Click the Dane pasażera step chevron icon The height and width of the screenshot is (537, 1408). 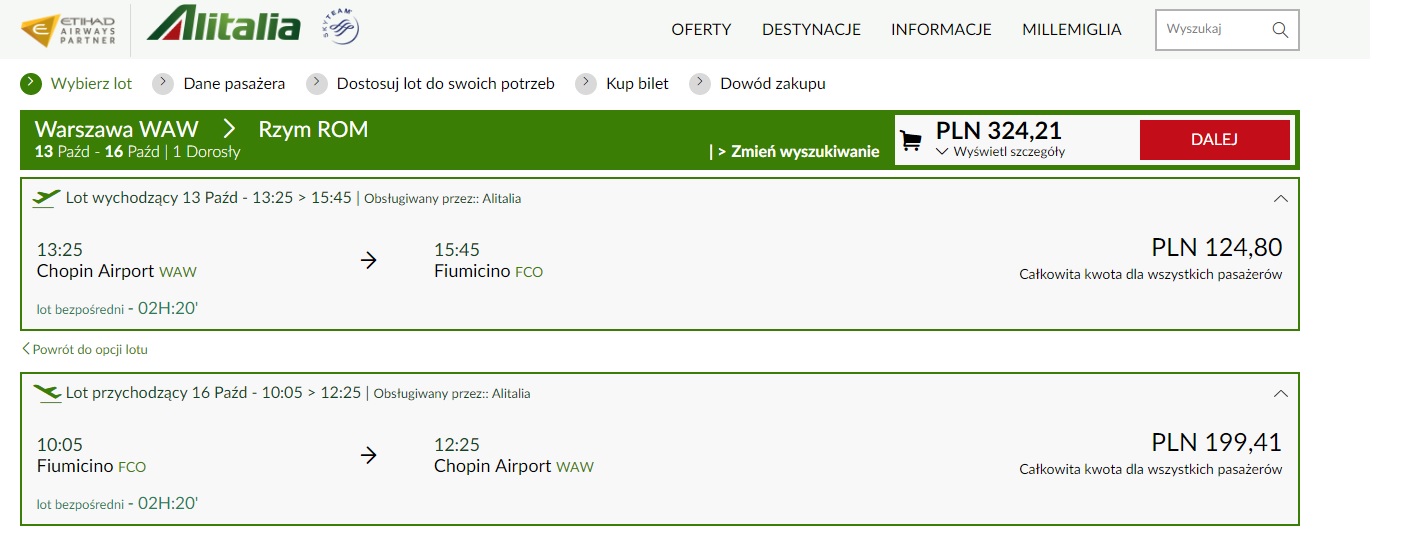tap(163, 83)
